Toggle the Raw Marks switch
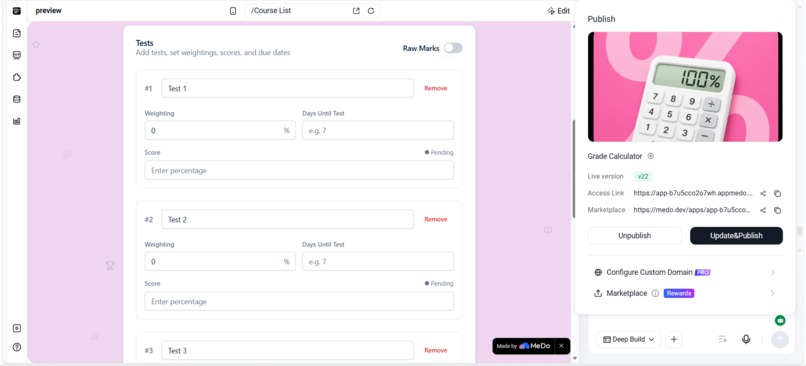806x366 pixels. tap(453, 48)
